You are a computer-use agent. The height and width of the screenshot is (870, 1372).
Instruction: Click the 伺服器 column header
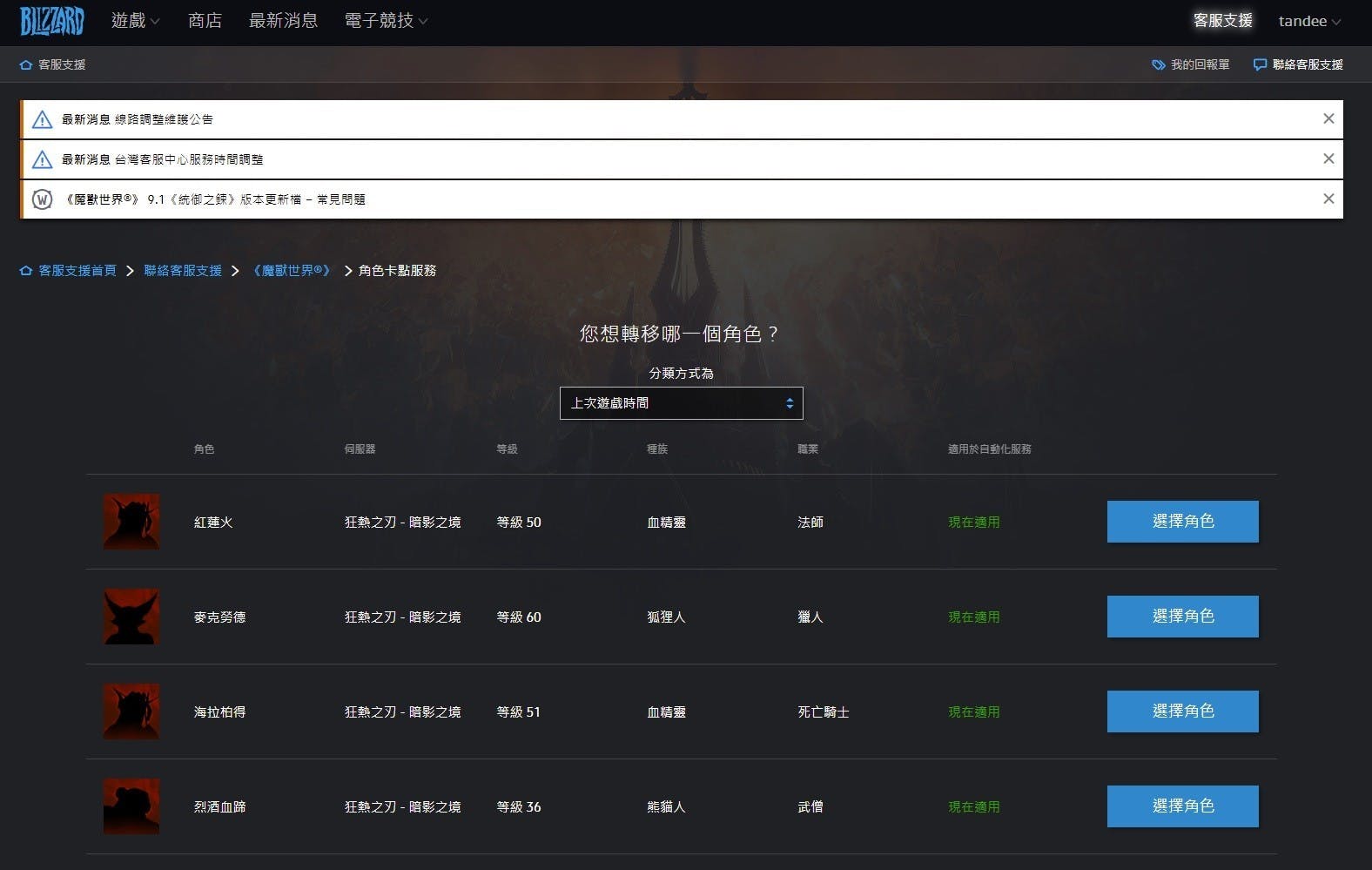pos(360,449)
